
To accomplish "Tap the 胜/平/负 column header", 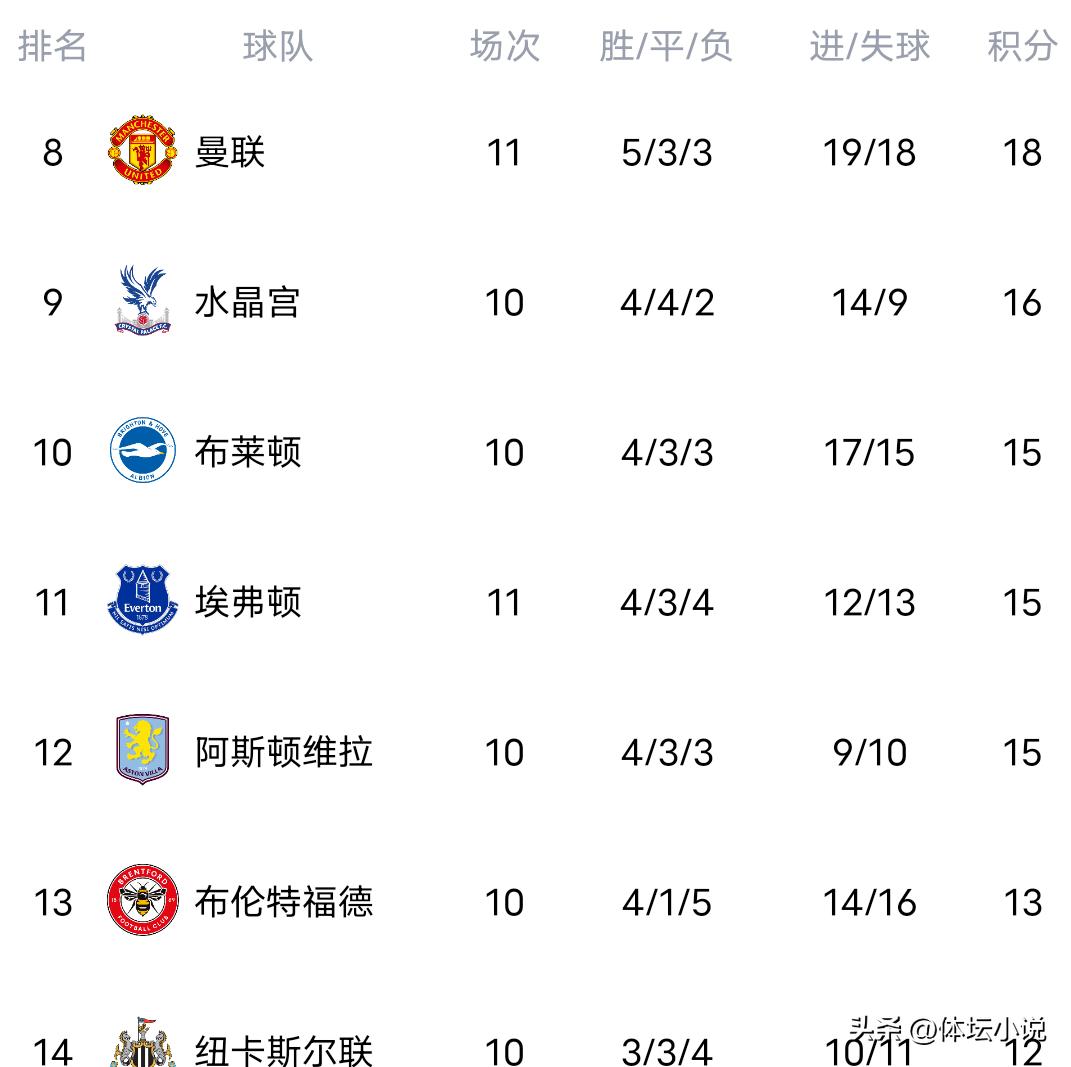I will 666,46.
